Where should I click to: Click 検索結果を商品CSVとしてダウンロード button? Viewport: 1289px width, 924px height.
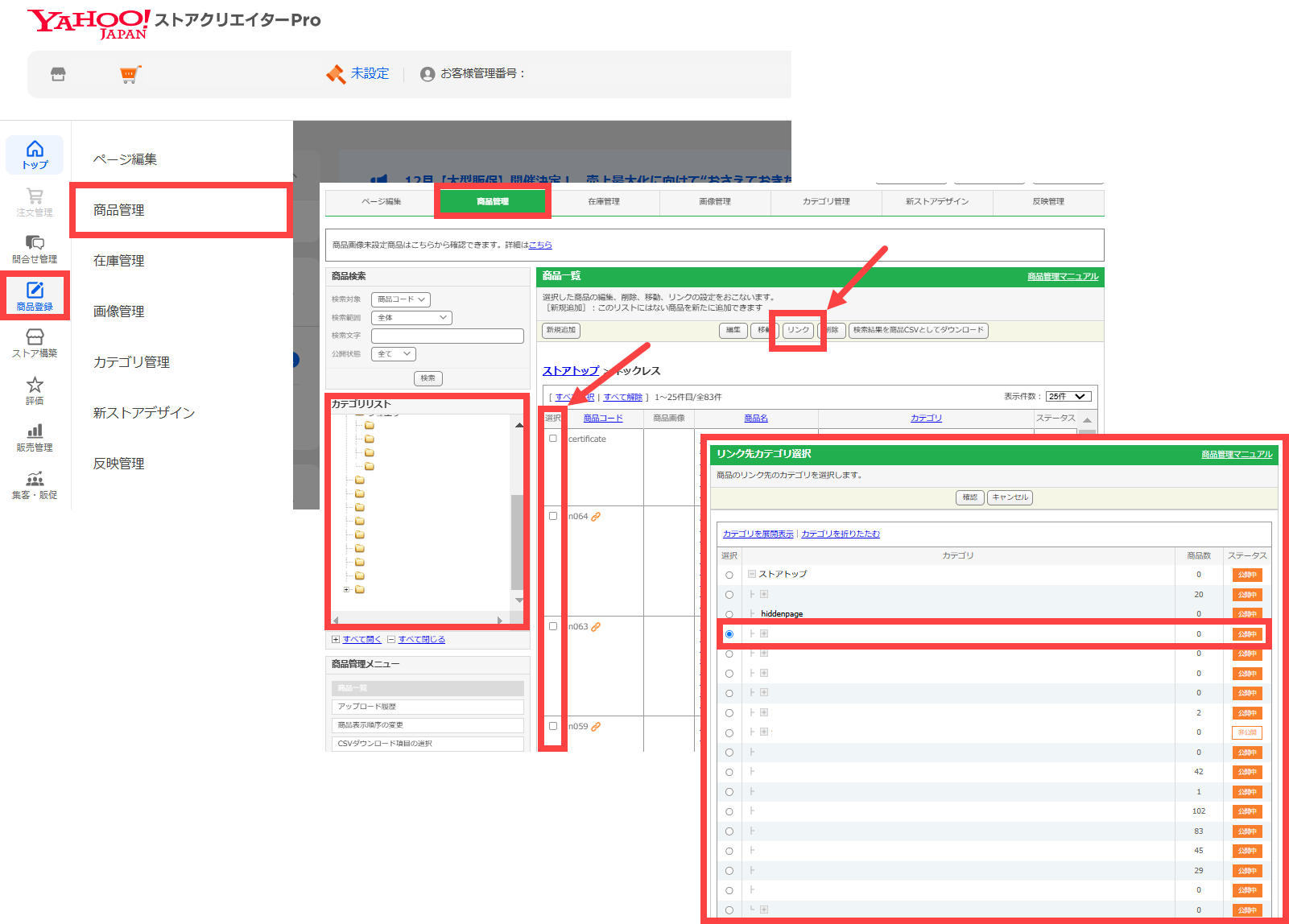(x=919, y=331)
